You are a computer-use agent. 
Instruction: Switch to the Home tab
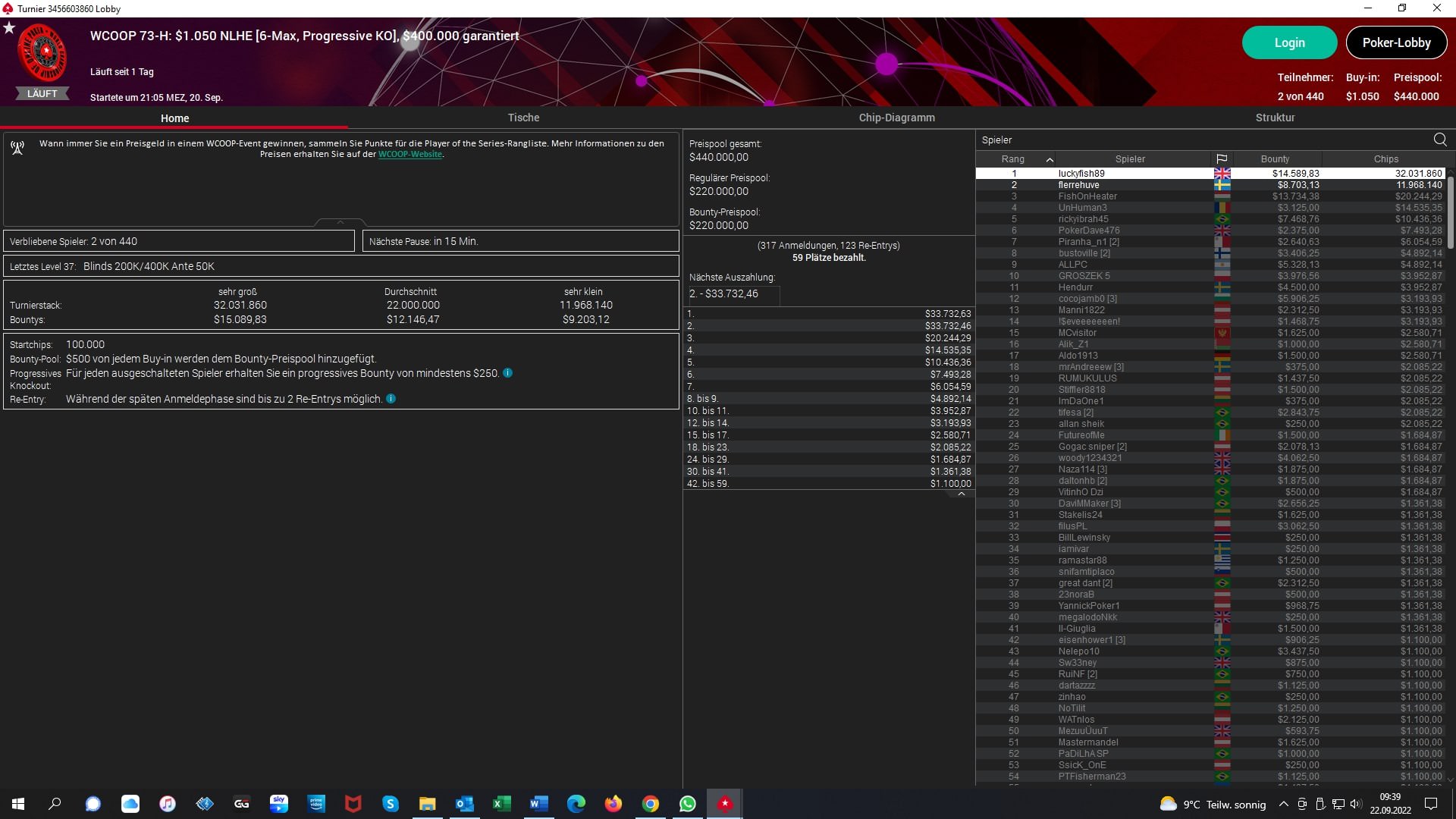click(x=174, y=118)
